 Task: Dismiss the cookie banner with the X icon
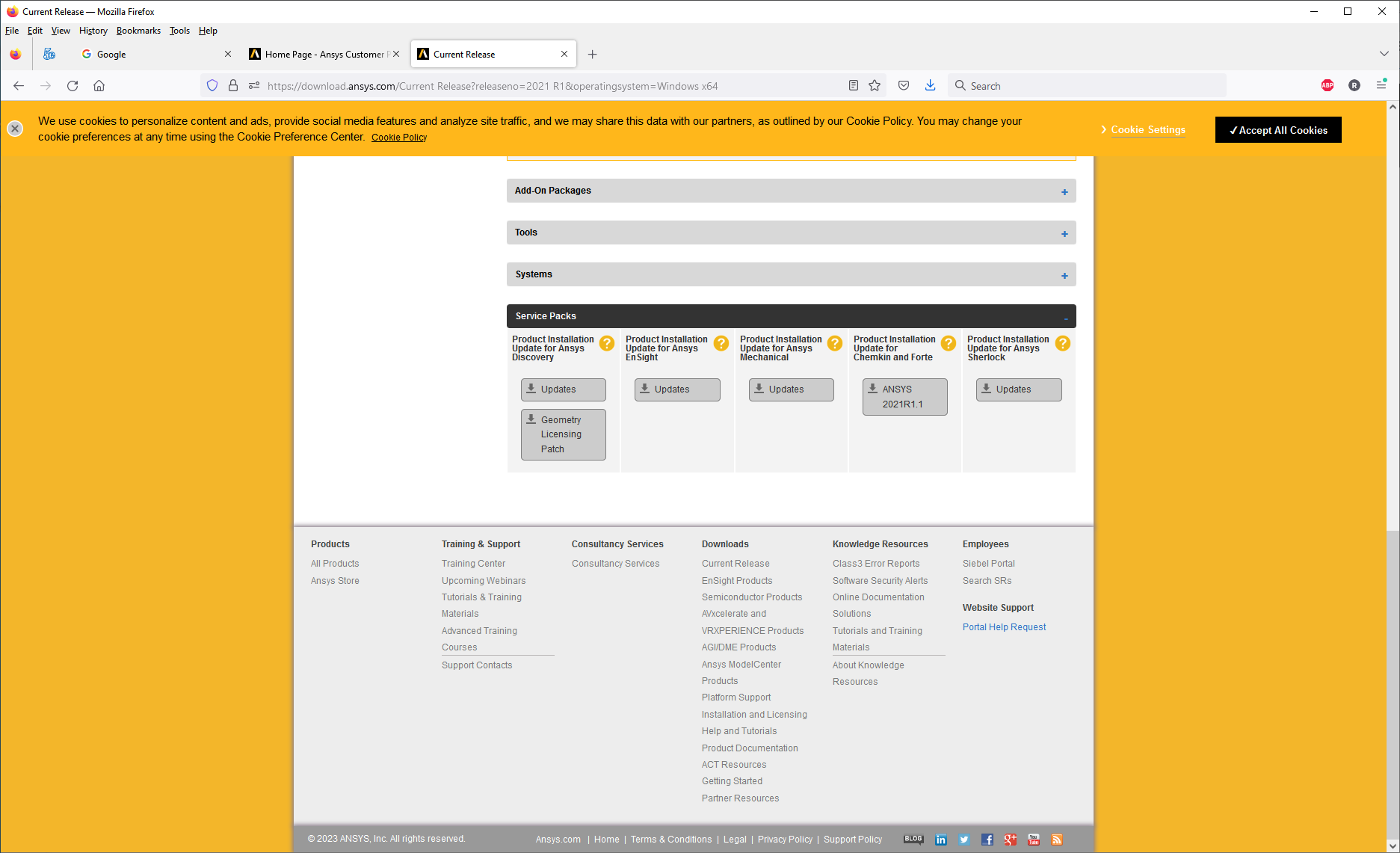(x=15, y=129)
